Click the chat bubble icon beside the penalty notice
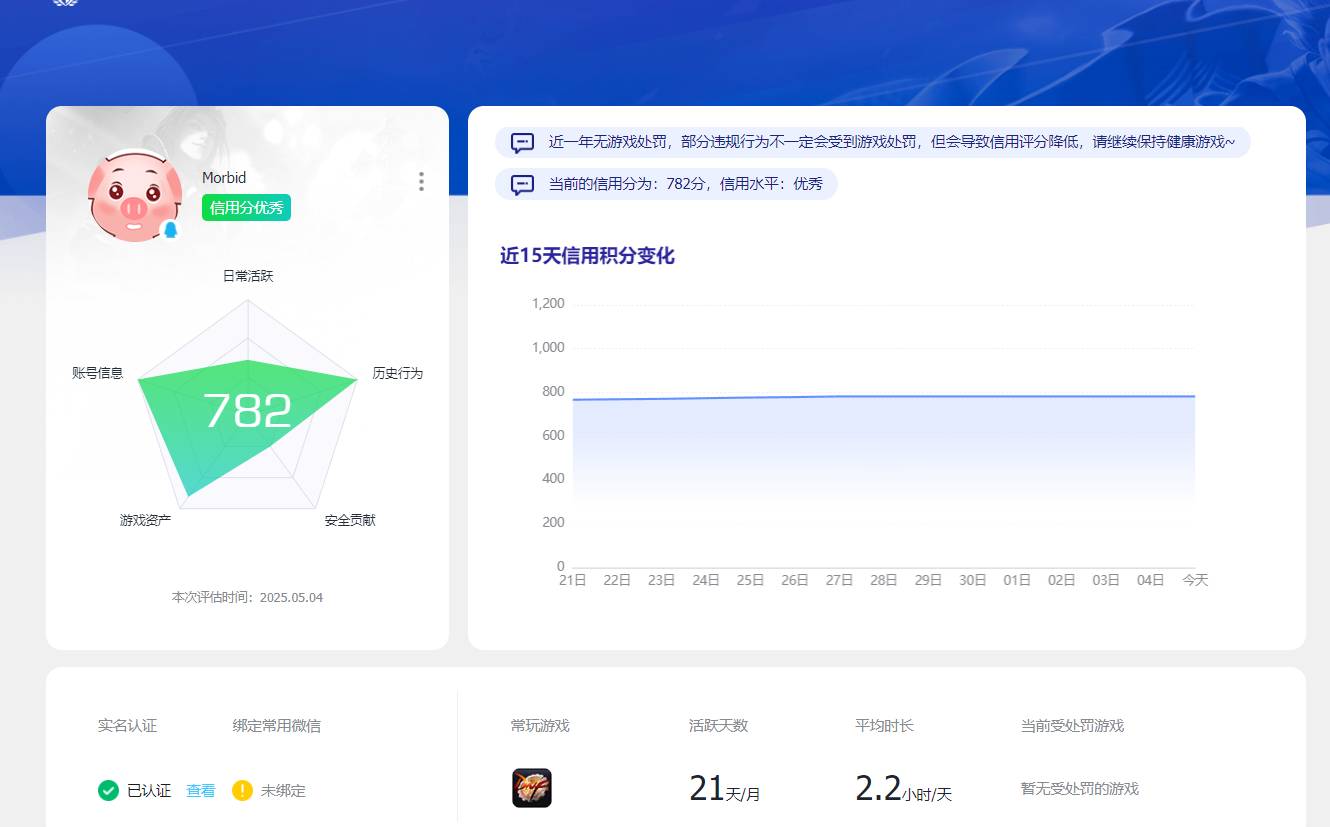 pyautogui.click(x=521, y=142)
